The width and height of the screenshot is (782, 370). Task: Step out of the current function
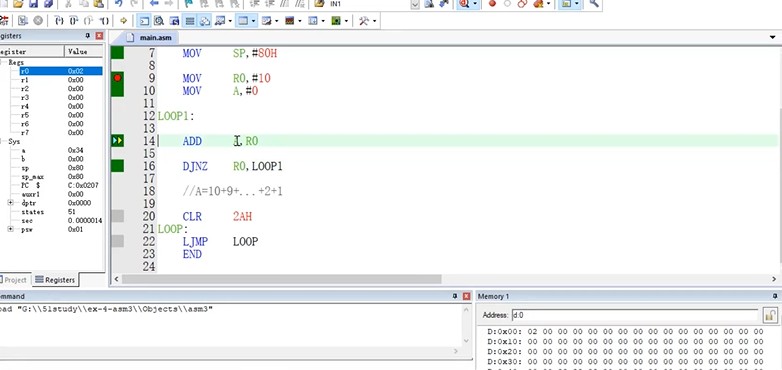[x=88, y=20]
